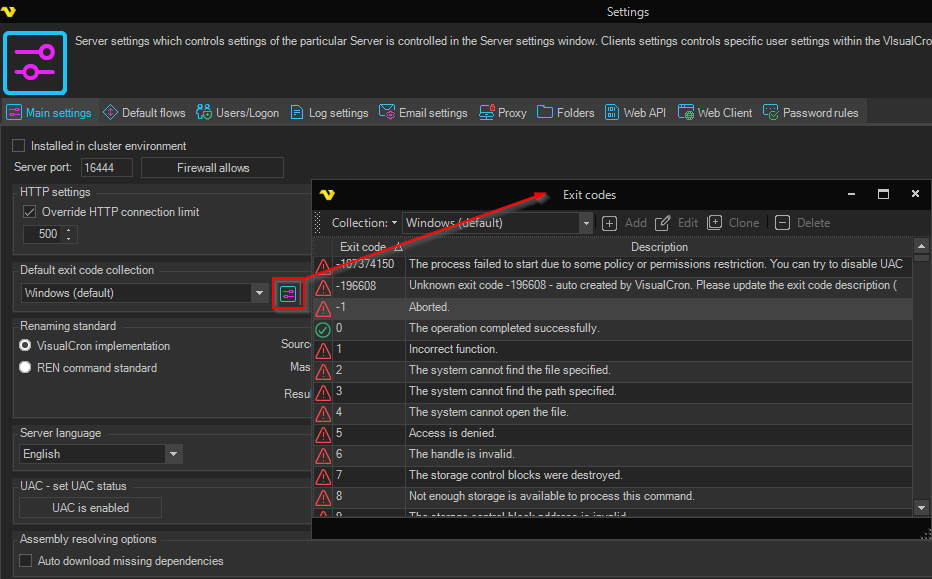Click the green success icon for exit code 0
Viewport: 932px width, 579px height.
(323, 329)
